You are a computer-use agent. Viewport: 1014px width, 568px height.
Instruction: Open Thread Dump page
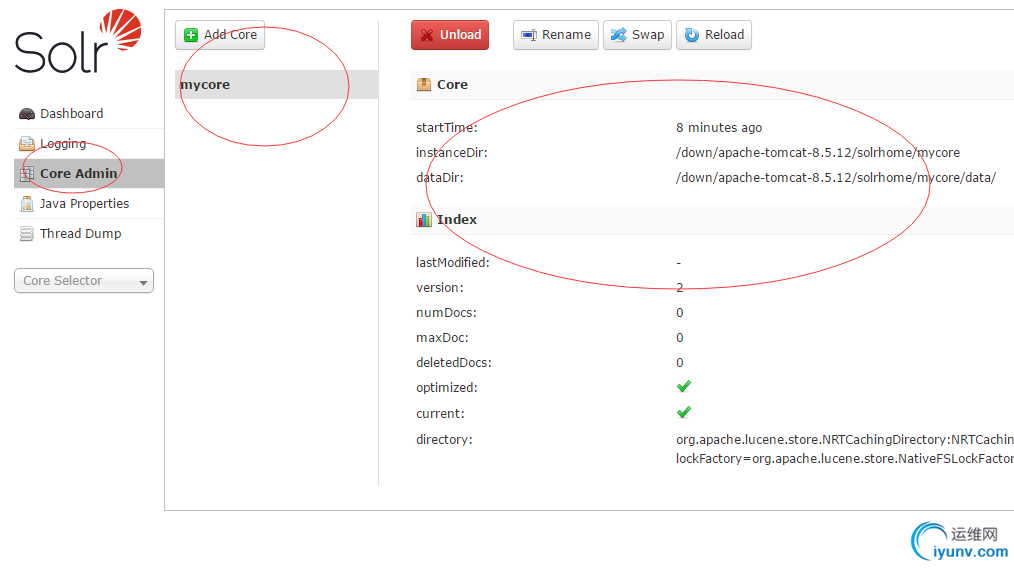80,234
